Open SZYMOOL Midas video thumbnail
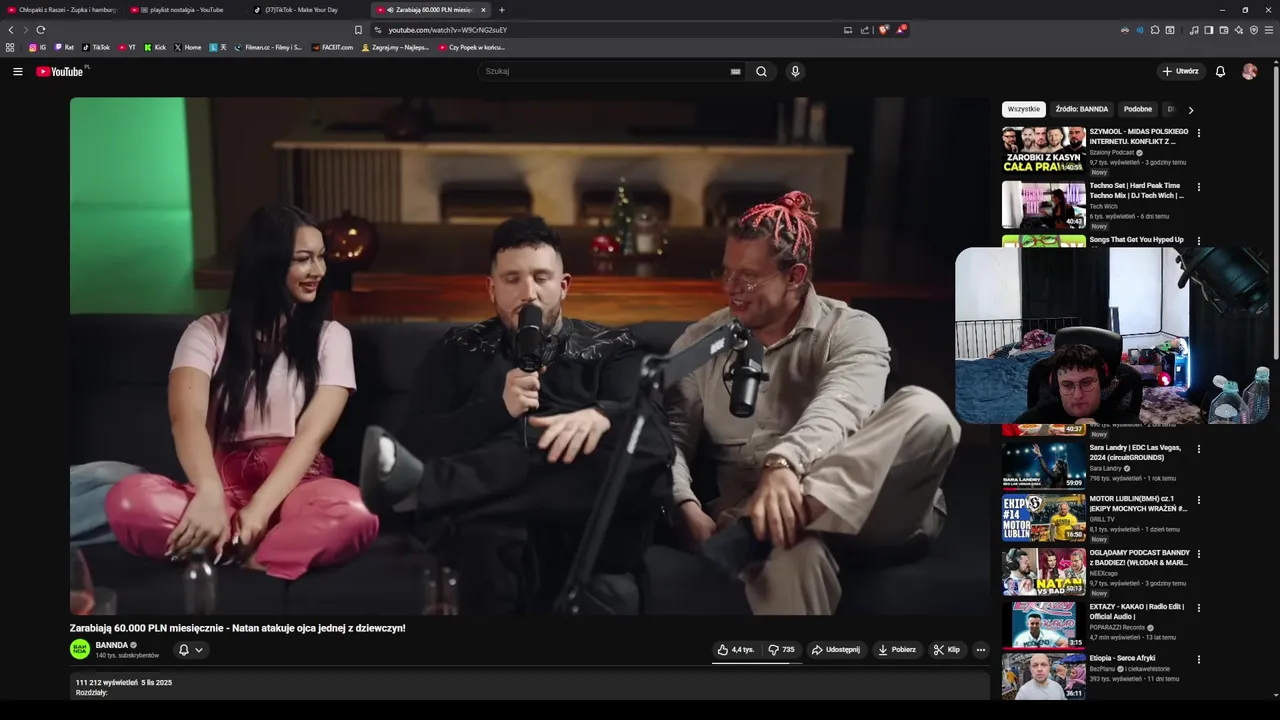The image size is (1280, 720). coord(1044,151)
